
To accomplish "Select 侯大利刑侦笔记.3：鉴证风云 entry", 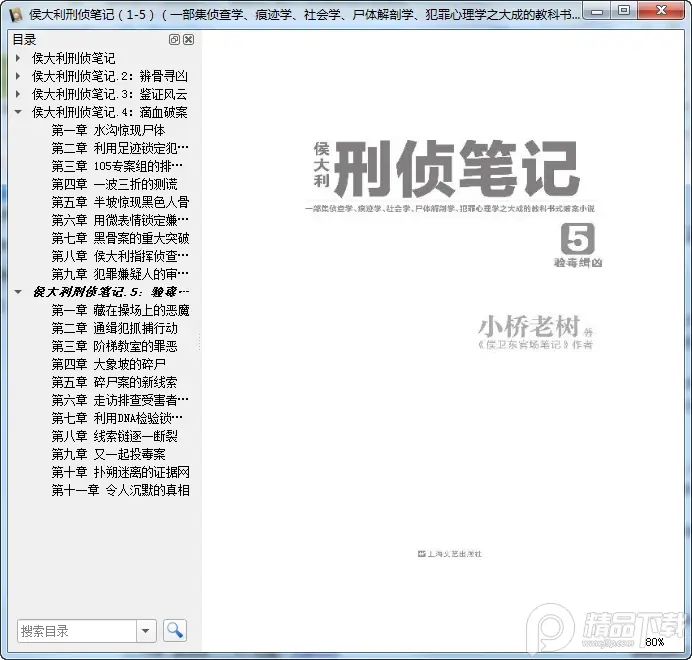I will (x=110, y=94).
